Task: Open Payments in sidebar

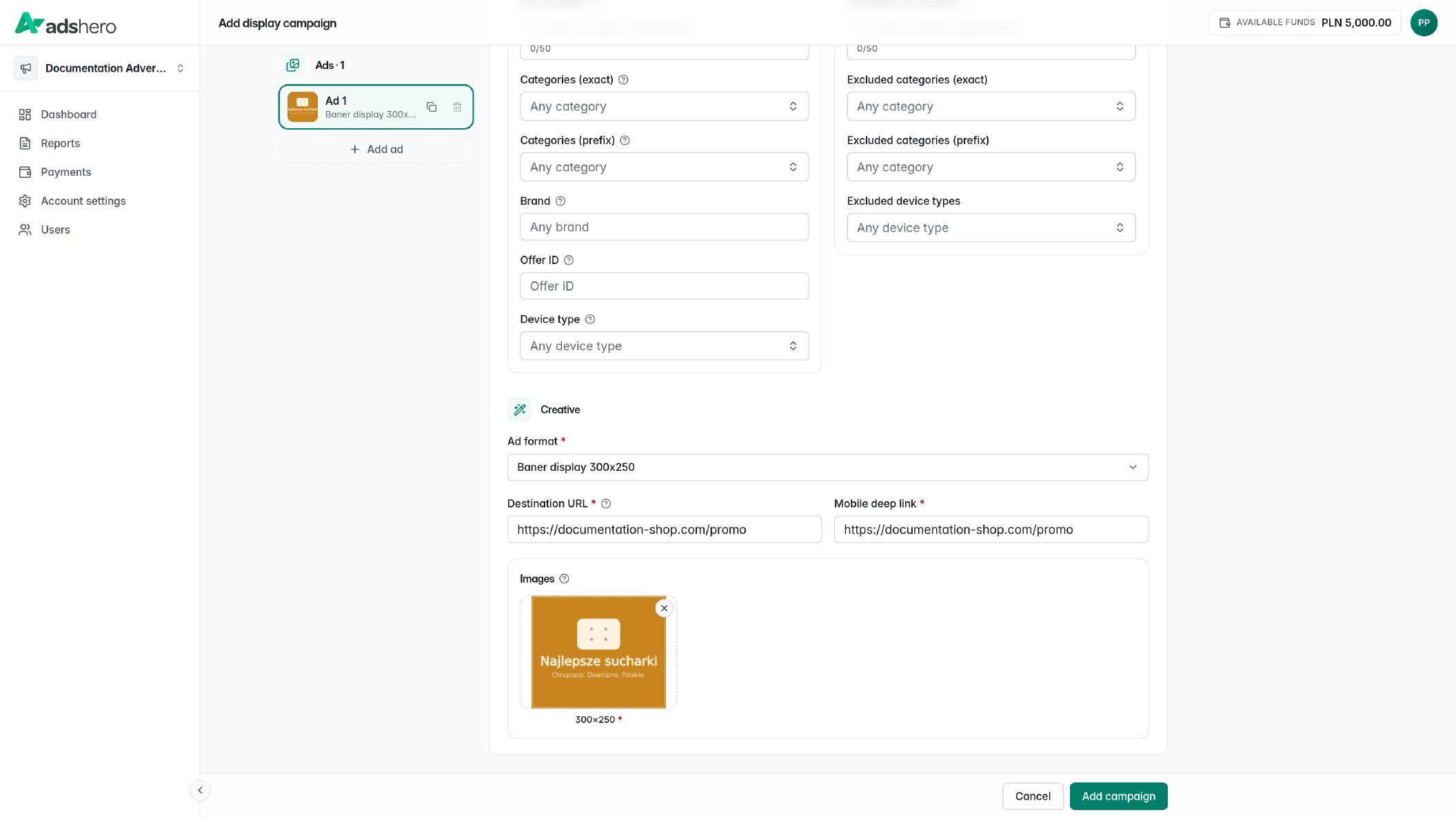Action: point(65,172)
